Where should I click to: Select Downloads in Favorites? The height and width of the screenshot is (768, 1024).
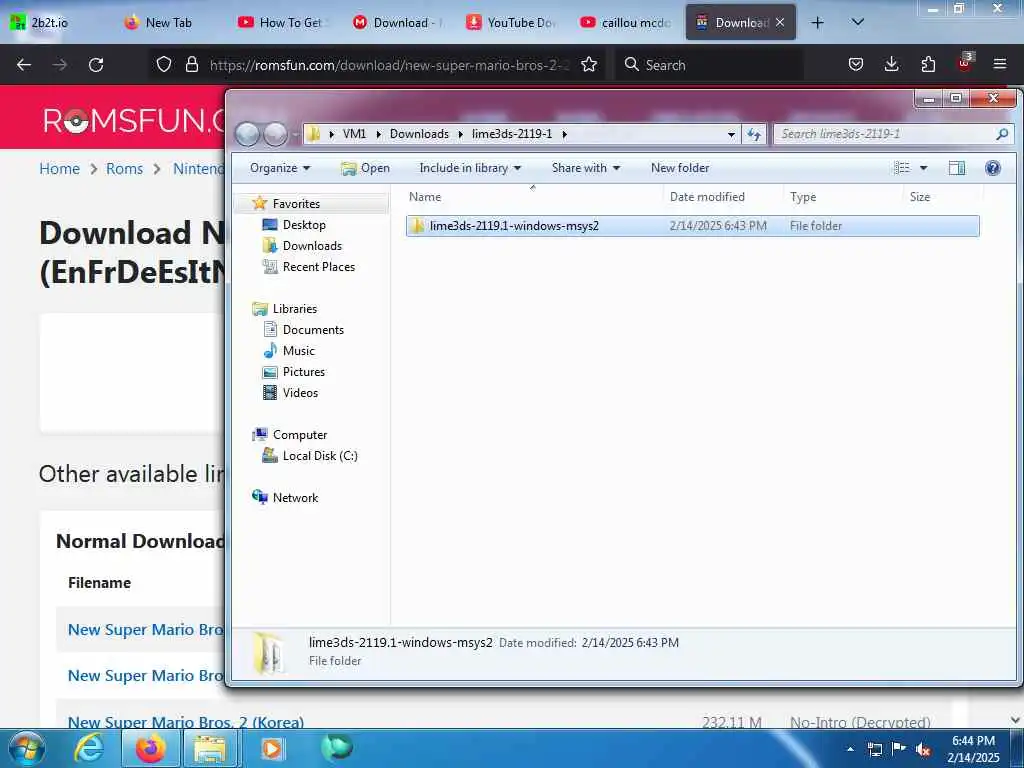[x=312, y=246]
